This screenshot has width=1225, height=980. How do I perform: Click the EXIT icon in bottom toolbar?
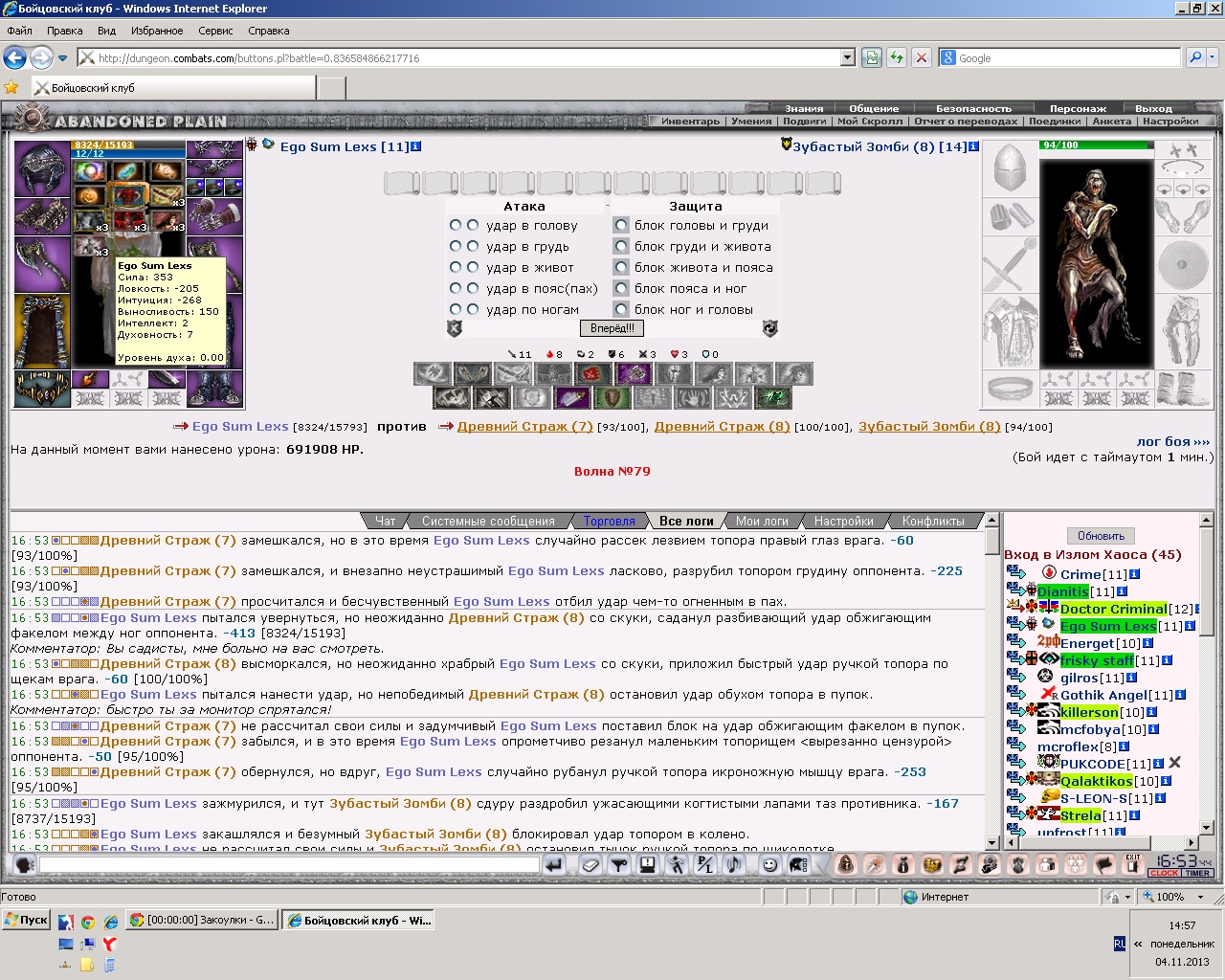pos(1132,864)
